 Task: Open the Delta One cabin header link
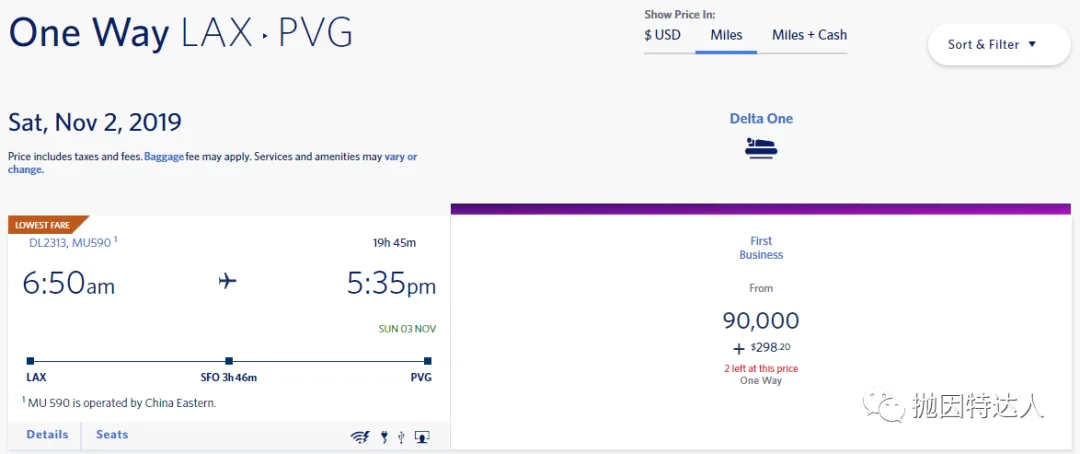[x=761, y=118]
